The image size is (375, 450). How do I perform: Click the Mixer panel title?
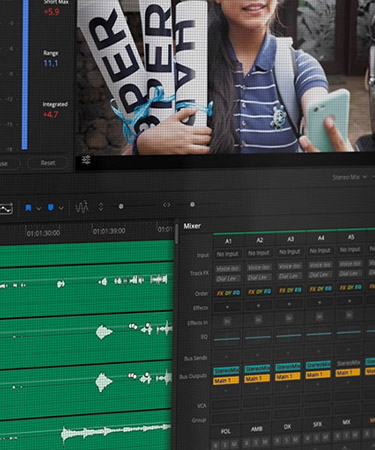coord(192,226)
